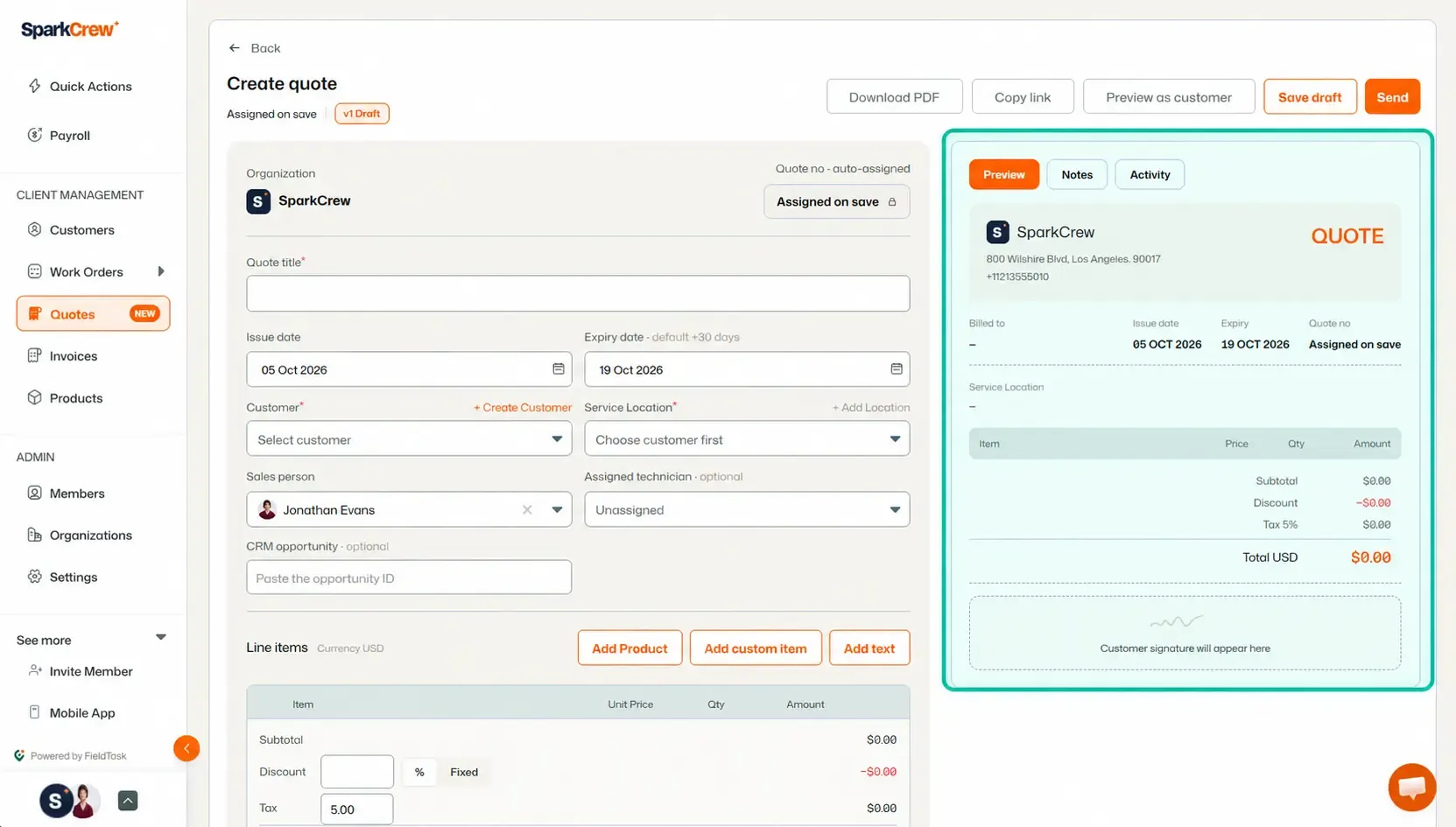Click Preview as customer button

pyautogui.click(x=1169, y=96)
